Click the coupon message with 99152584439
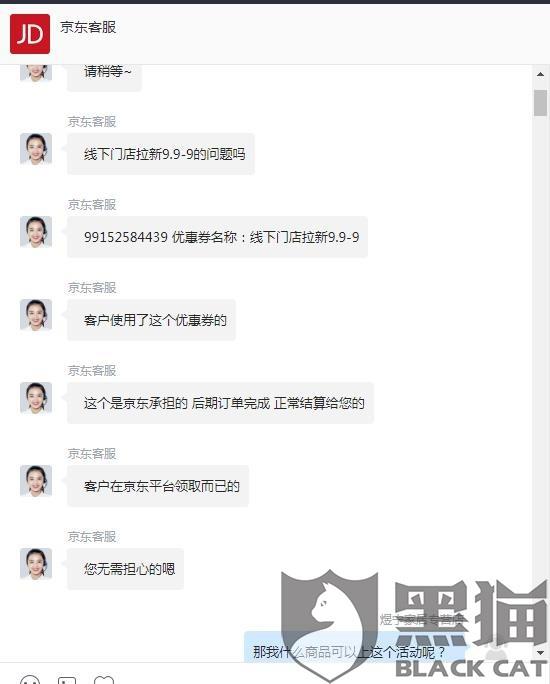The width and height of the screenshot is (550, 684). pos(217,237)
